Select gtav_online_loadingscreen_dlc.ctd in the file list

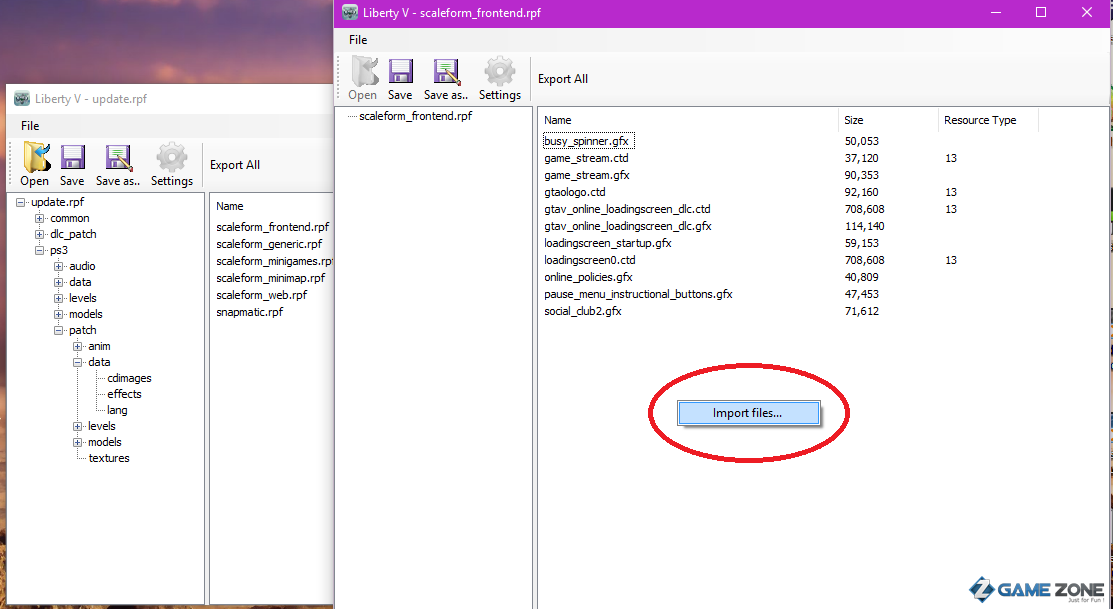[627, 209]
